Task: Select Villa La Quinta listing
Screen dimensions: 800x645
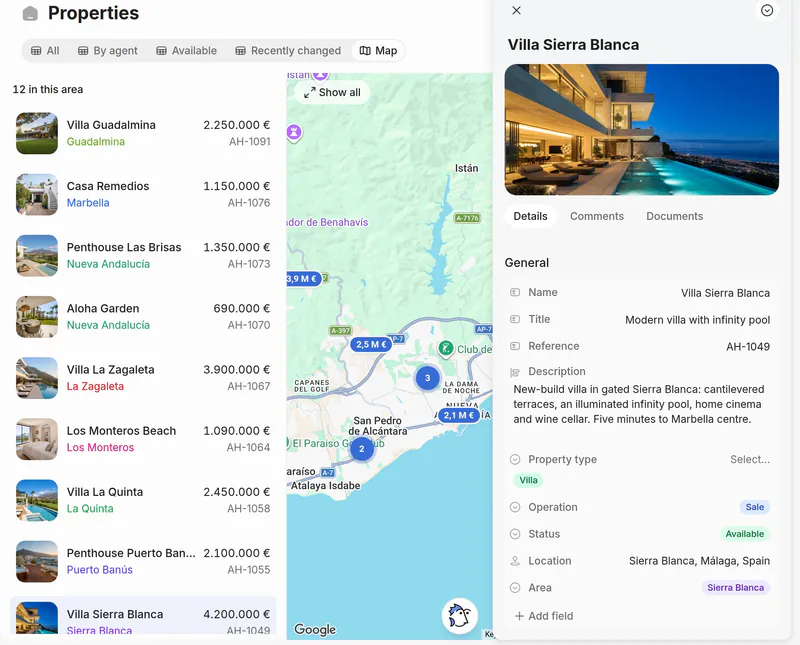Action: point(143,500)
